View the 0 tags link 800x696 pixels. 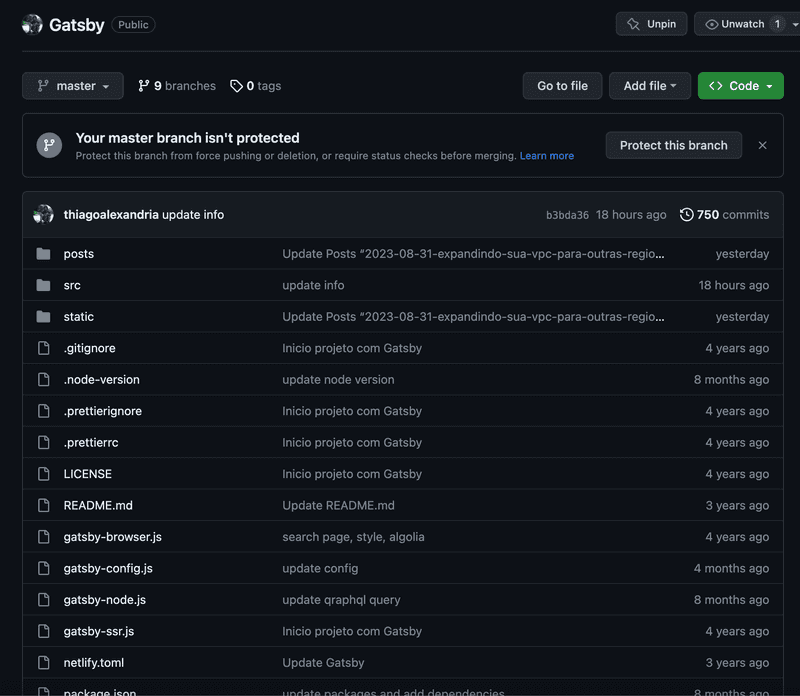[256, 86]
